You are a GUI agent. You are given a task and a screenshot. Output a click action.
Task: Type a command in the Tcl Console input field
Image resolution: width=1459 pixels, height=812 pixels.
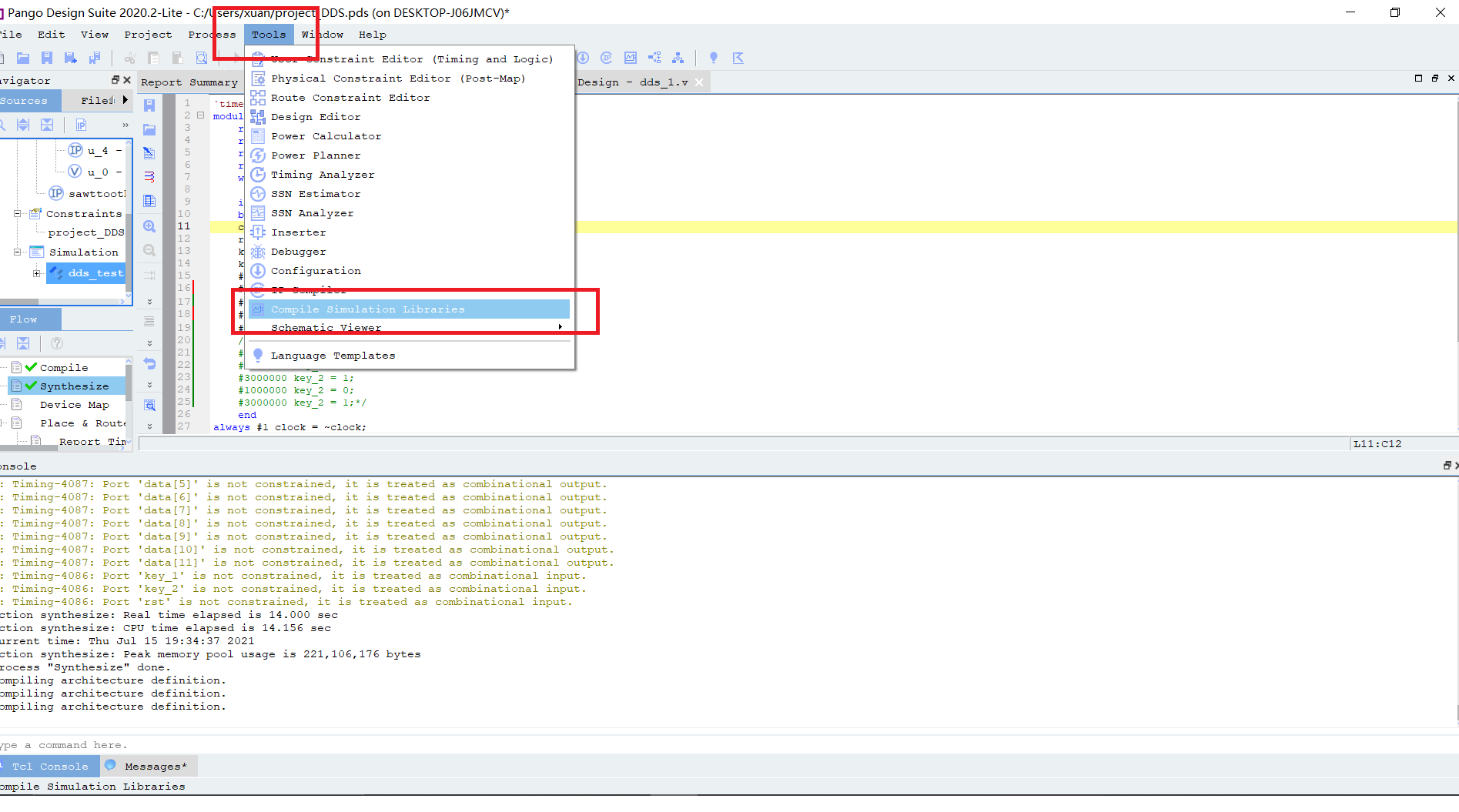(x=308, y=744)
